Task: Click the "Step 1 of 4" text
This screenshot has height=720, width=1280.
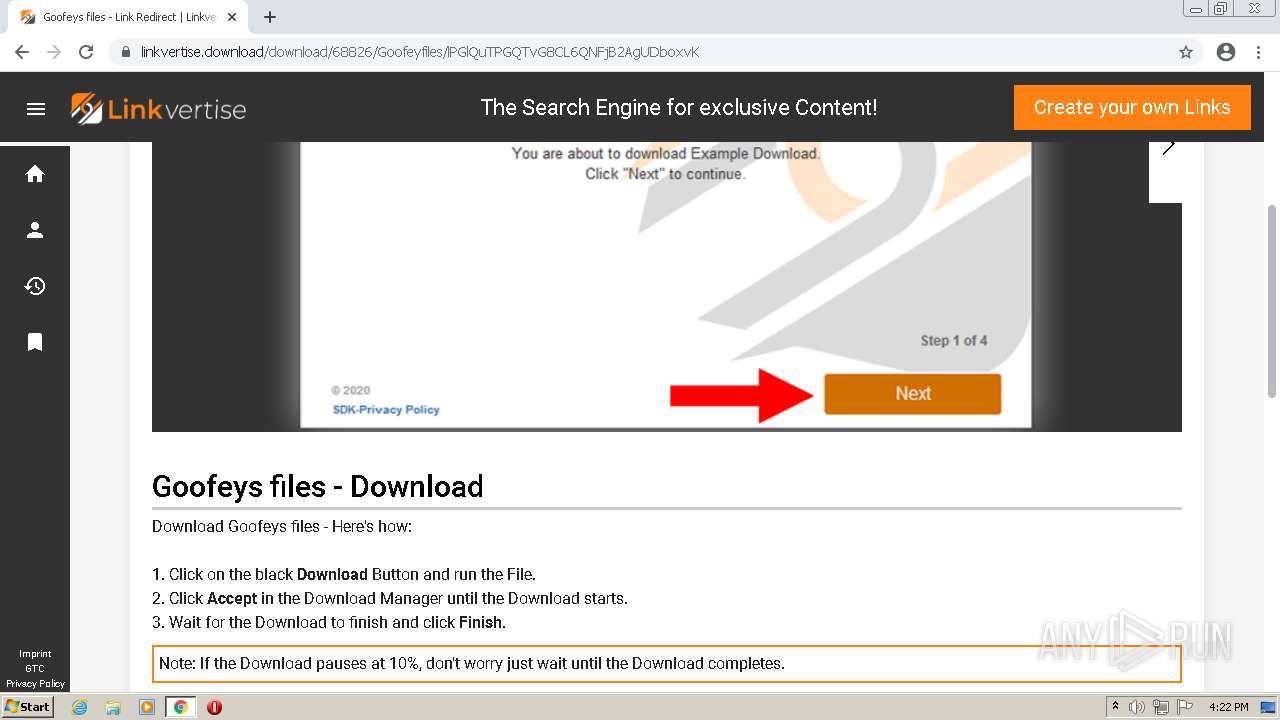Action: [x=954, y=341]
